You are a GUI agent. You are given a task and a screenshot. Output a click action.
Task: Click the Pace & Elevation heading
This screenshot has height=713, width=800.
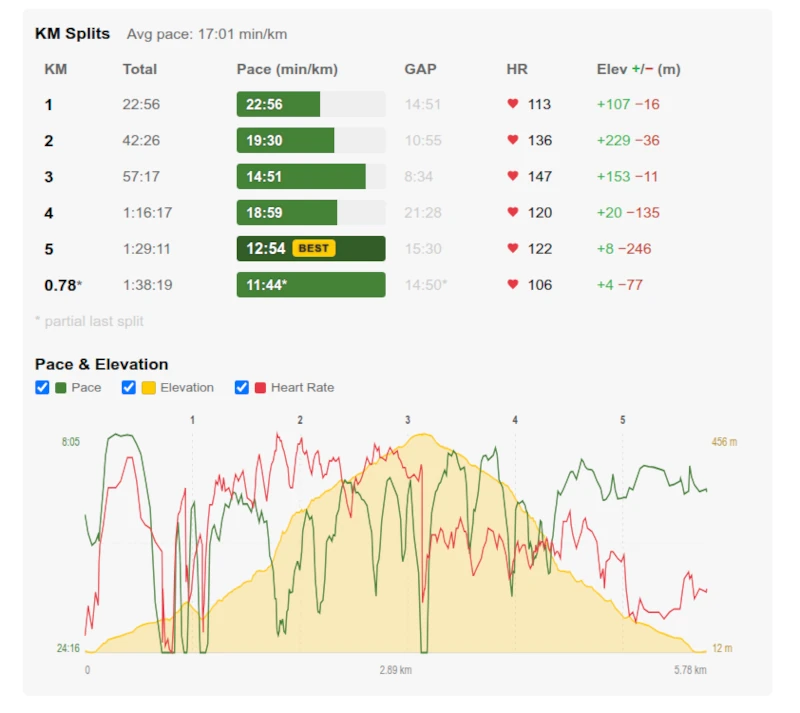[102, 364]
